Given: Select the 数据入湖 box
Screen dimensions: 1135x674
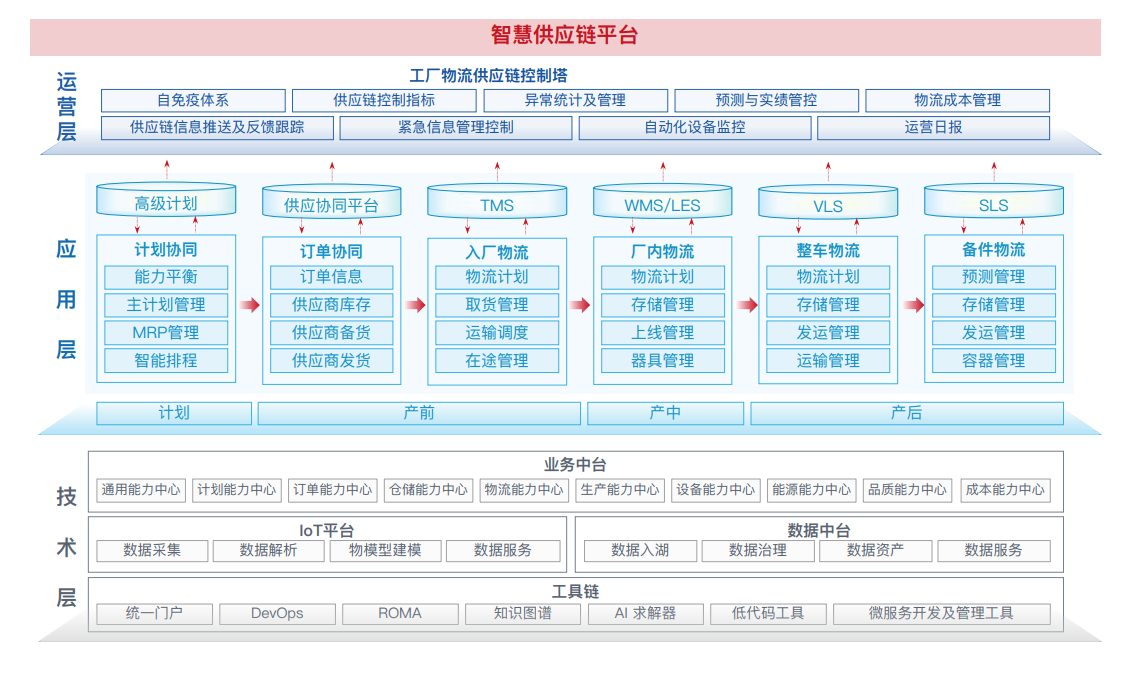Looking at the screenshot, I should point(641,551).
